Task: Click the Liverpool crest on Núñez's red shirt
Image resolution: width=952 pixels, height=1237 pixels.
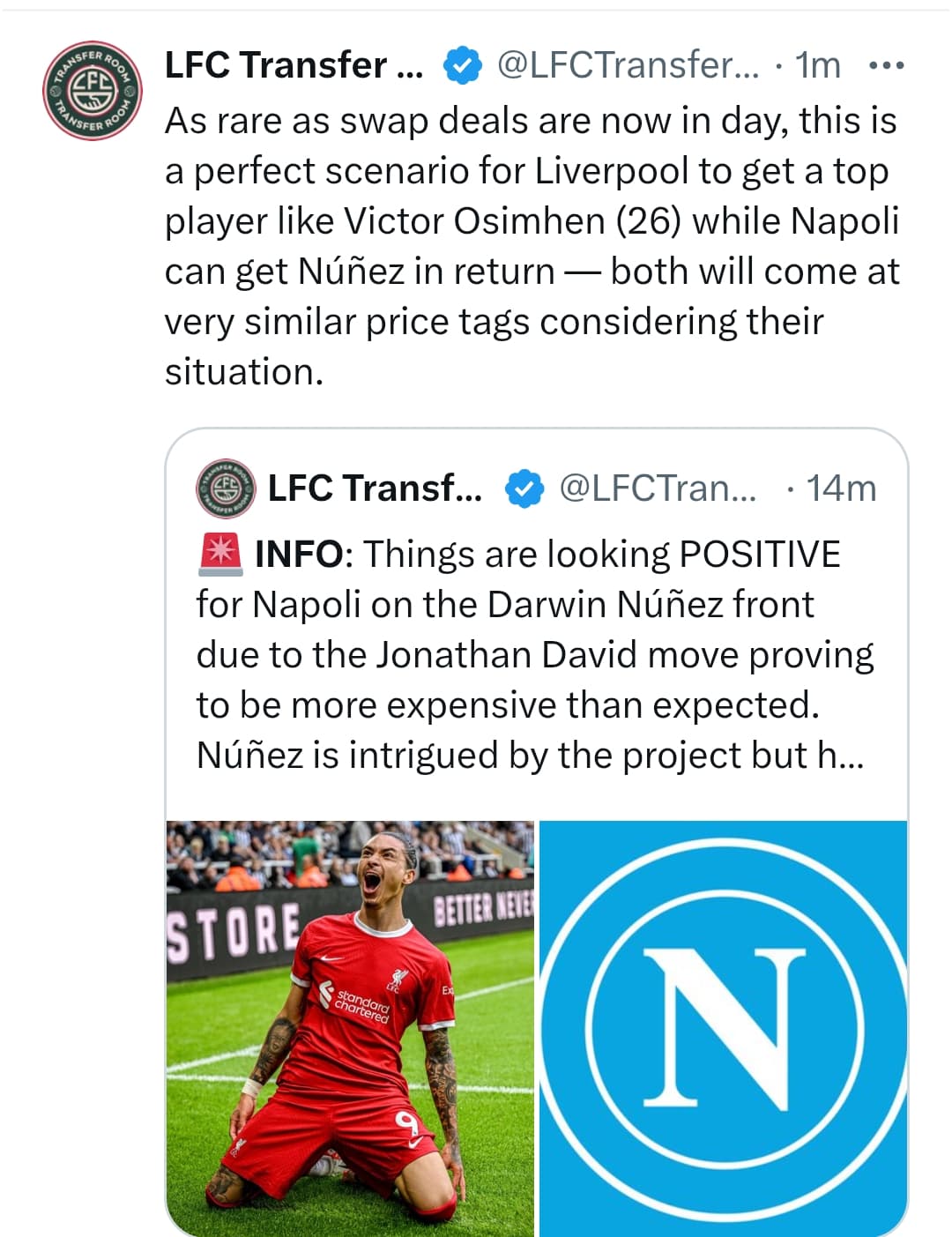Action: [x=398, y=979]
